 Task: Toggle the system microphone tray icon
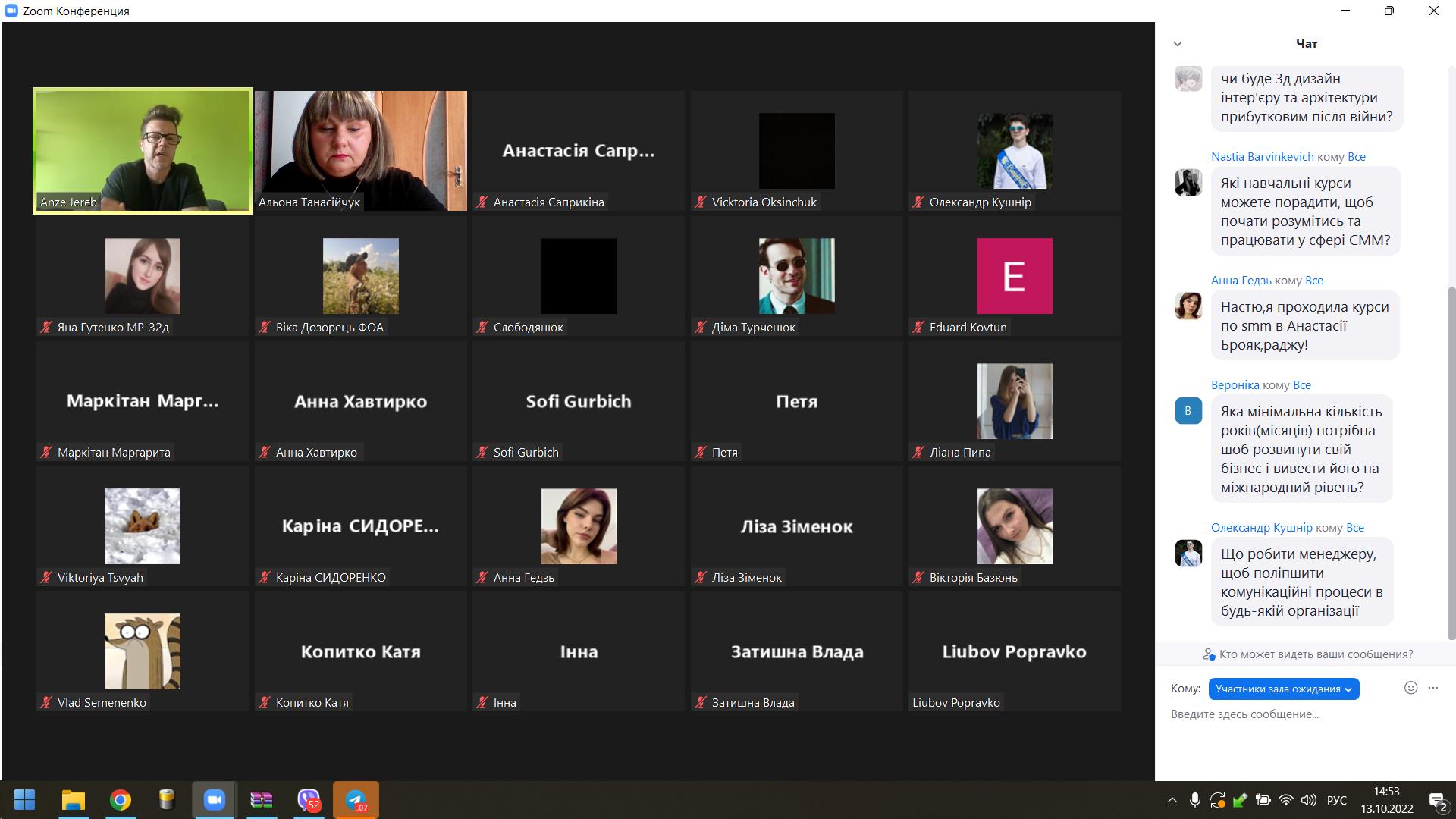click(x=1195, y=800)
